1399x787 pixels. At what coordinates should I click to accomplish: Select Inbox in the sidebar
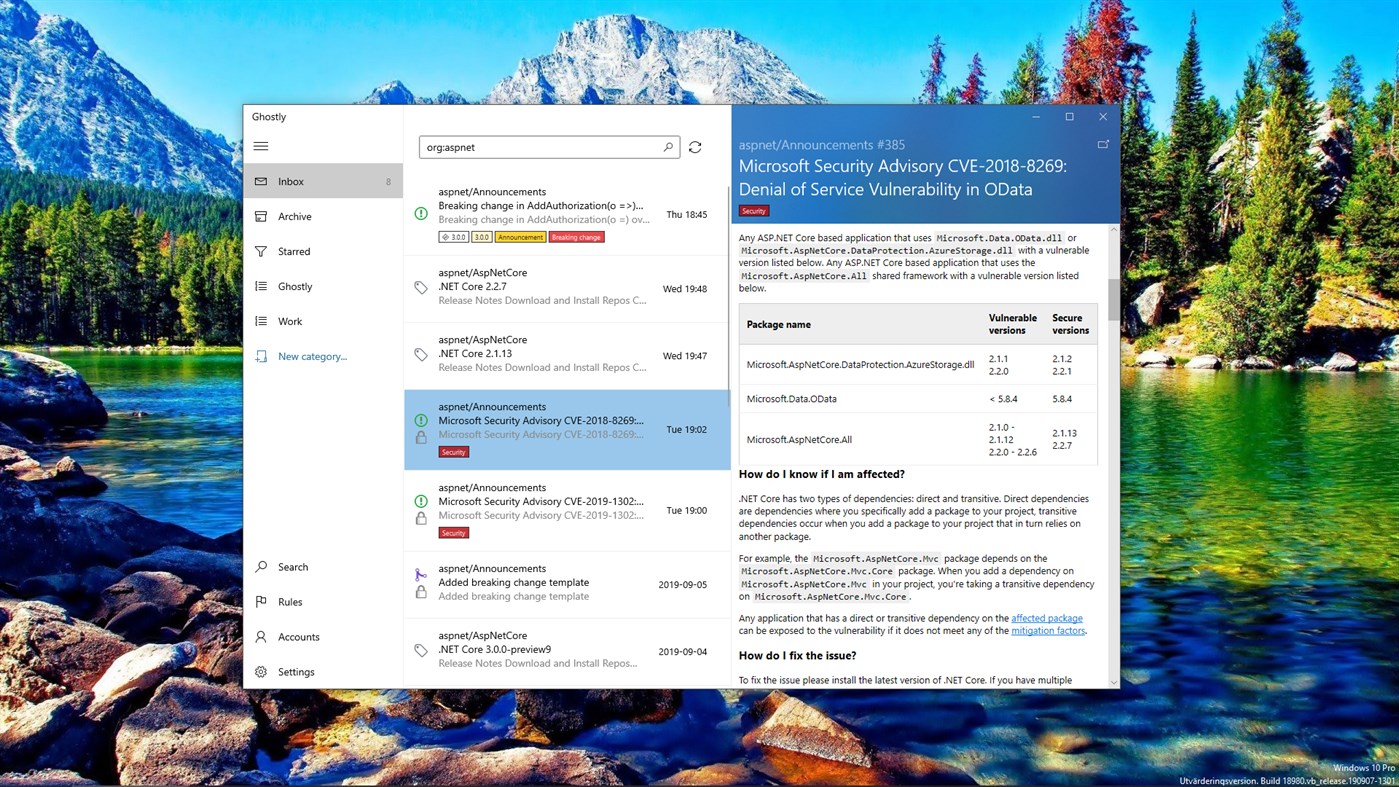click(x=323, y=181)
